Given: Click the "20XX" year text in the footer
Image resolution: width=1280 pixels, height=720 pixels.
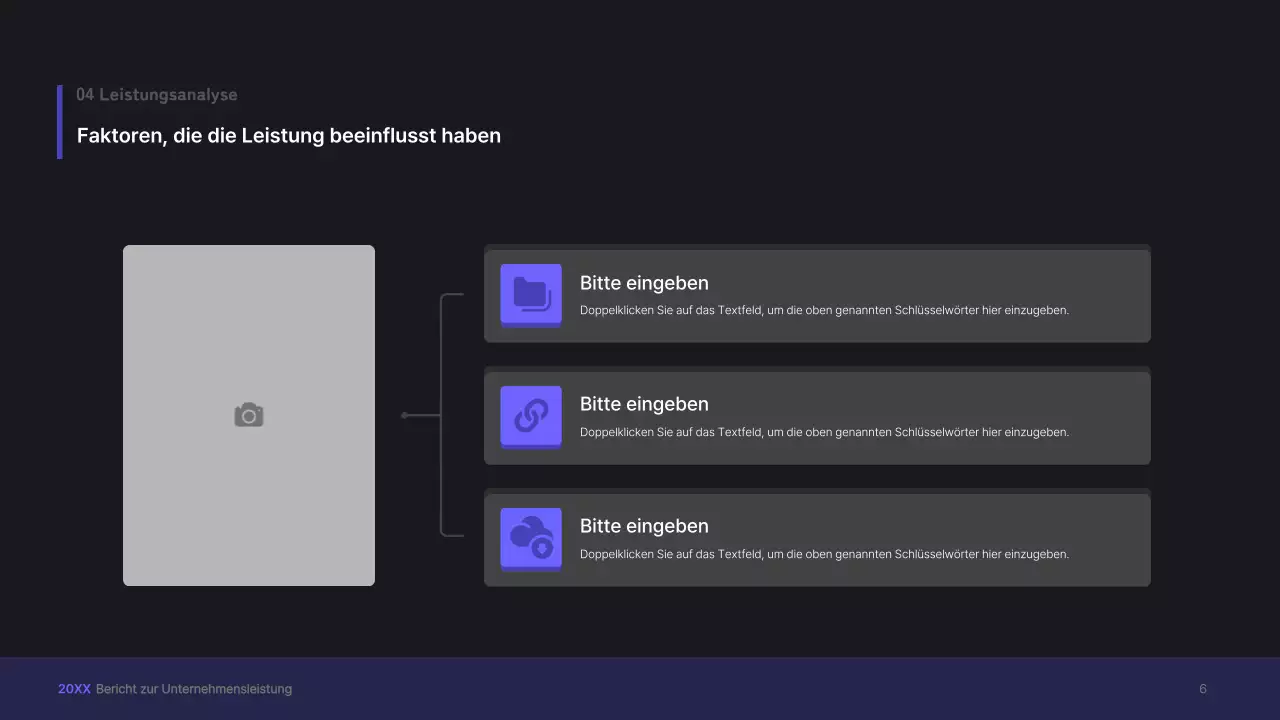Looking at the screenshot, I should tap(74, 689).
